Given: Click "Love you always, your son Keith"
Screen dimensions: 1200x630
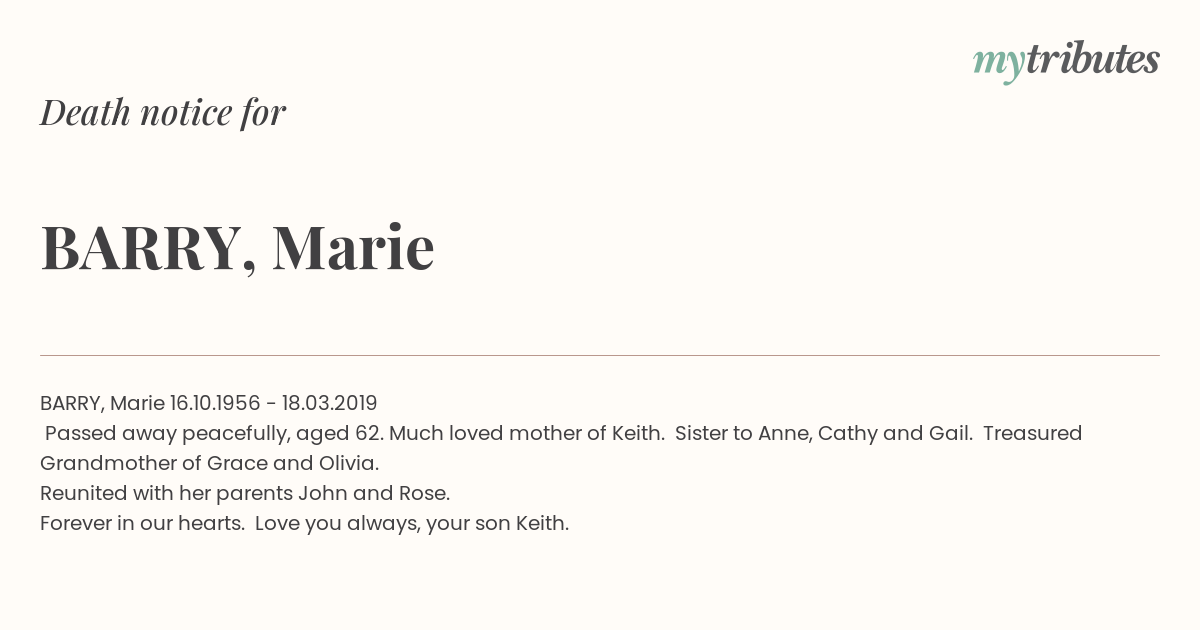Looking at the screenshot, I should point(412,523).
